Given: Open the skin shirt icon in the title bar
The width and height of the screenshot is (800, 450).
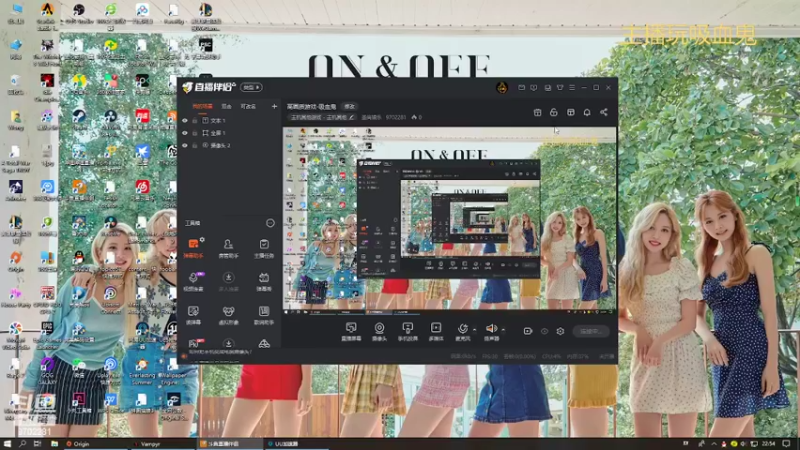Looking at the screenshot, I should pyautogui.click(x=560, y=88).
